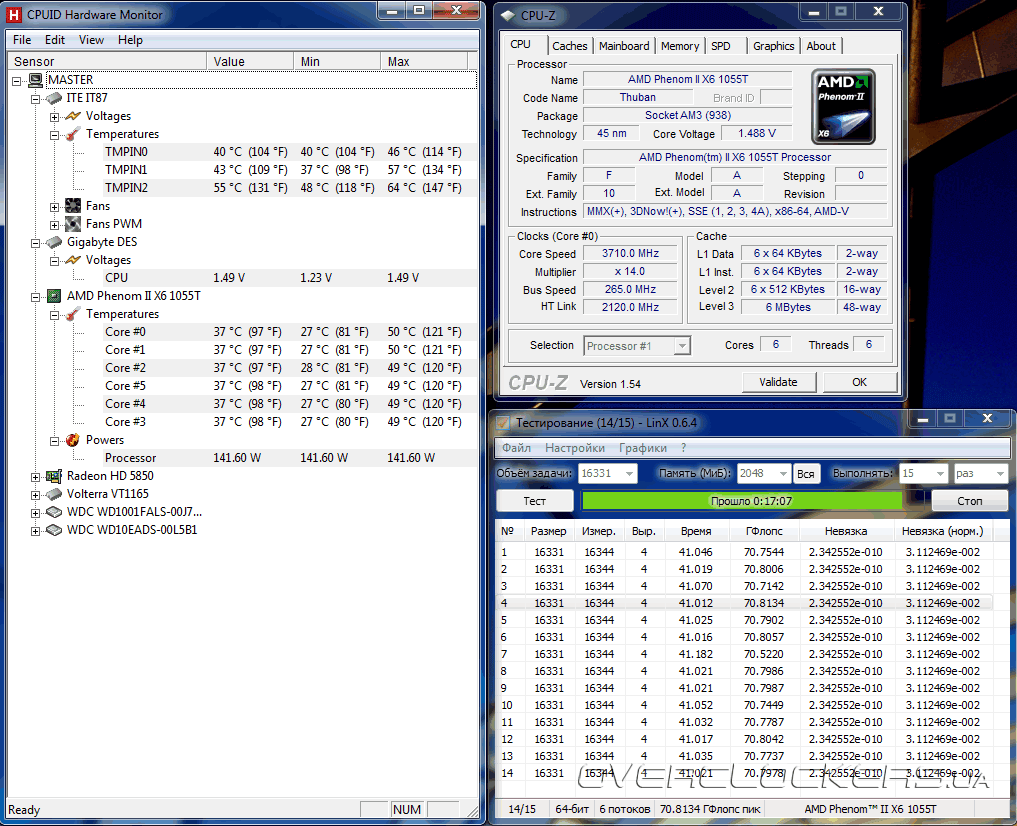The image size is (1017, 826).
Task: Select LinX result row number 7
Action: (x=746, y=654)
